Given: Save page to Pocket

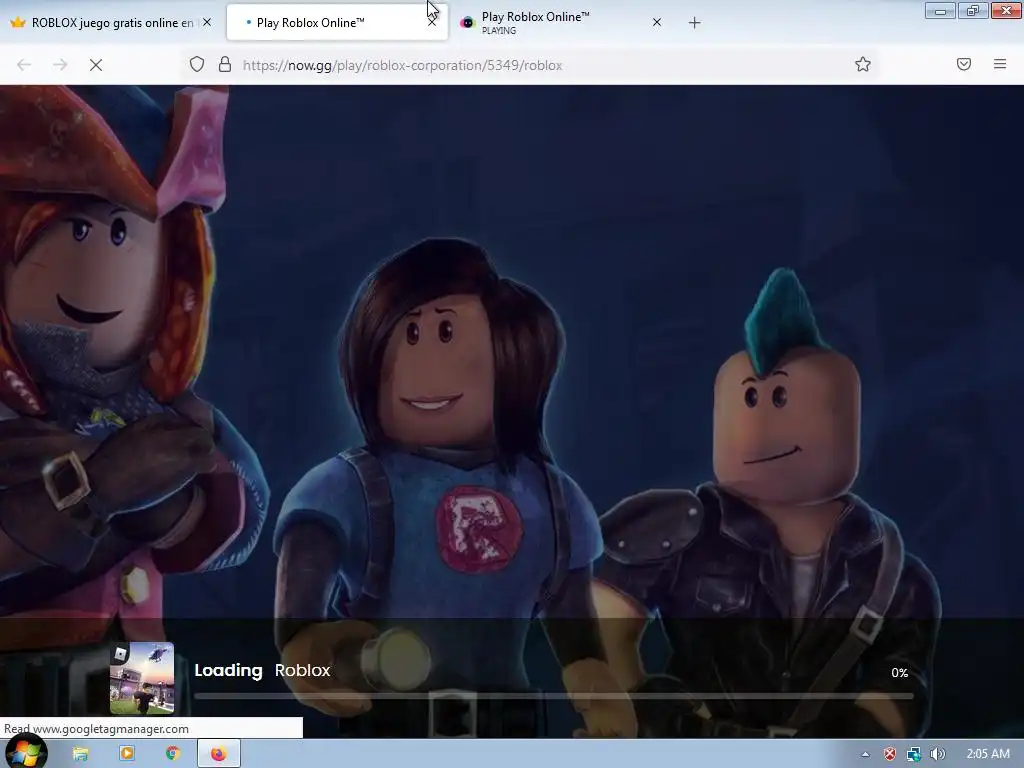Looking at the screenshot, I should click(964, 64).
